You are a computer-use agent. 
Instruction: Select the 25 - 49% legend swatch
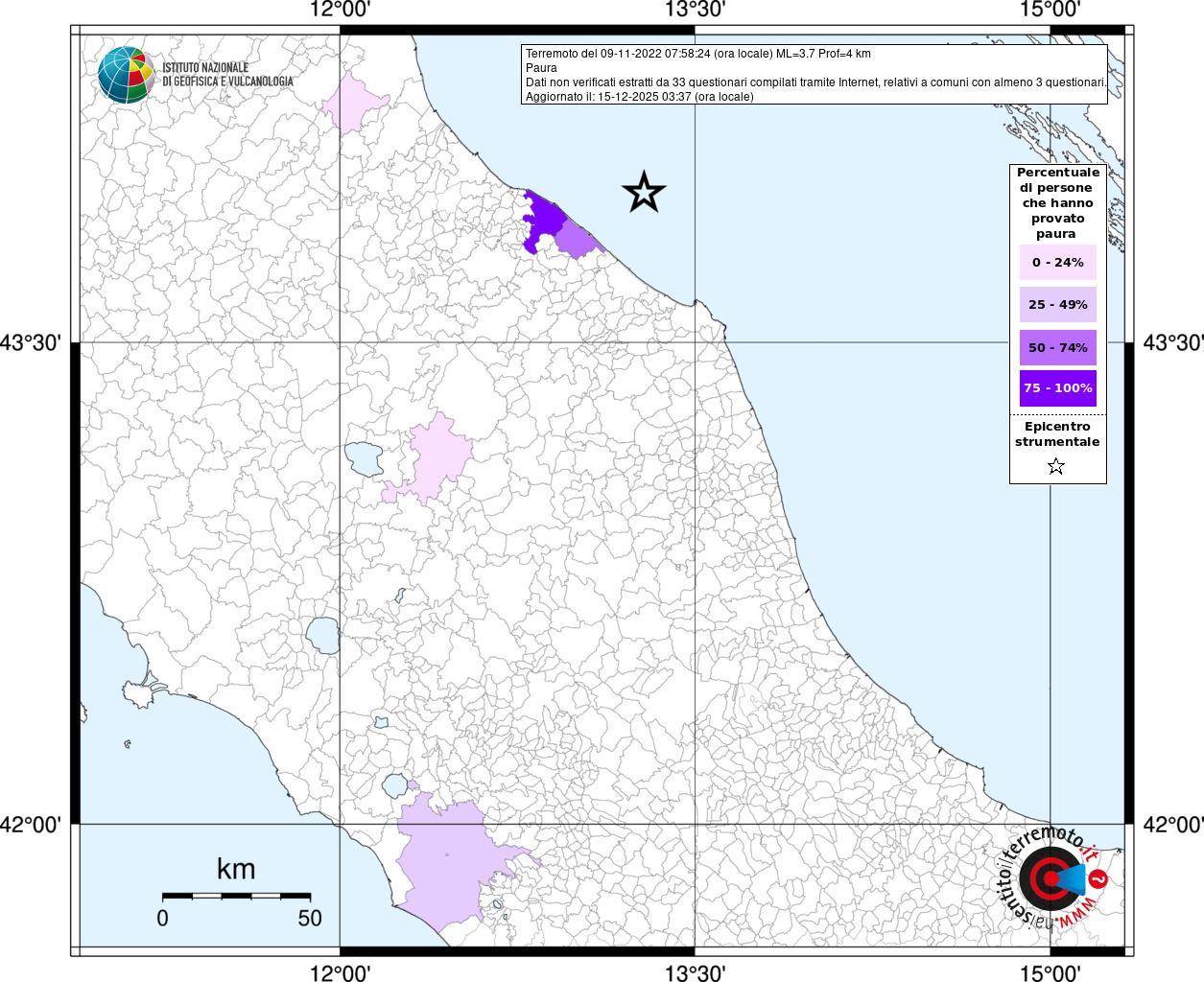[x=1057, y=304]
